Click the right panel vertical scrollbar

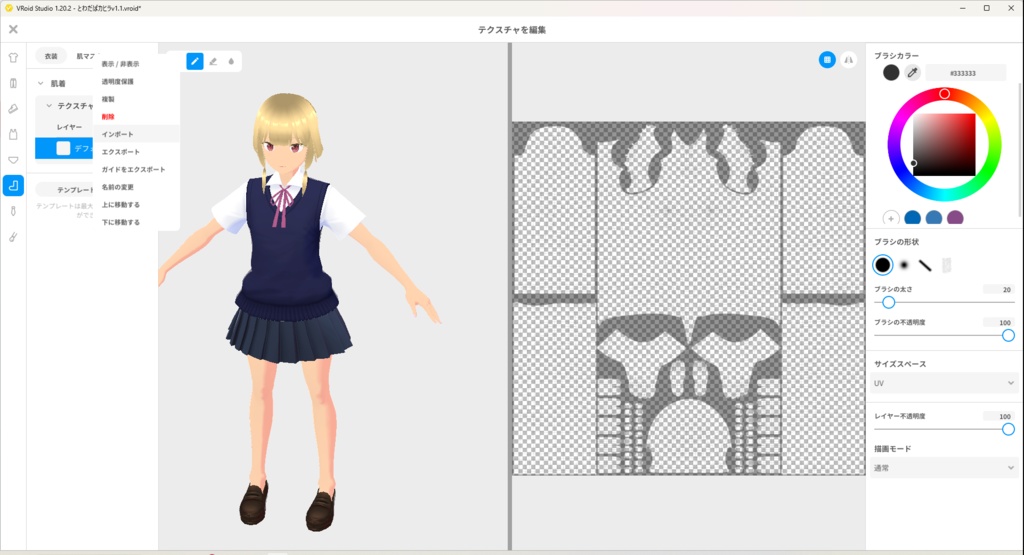click(x=1020, y=149)
